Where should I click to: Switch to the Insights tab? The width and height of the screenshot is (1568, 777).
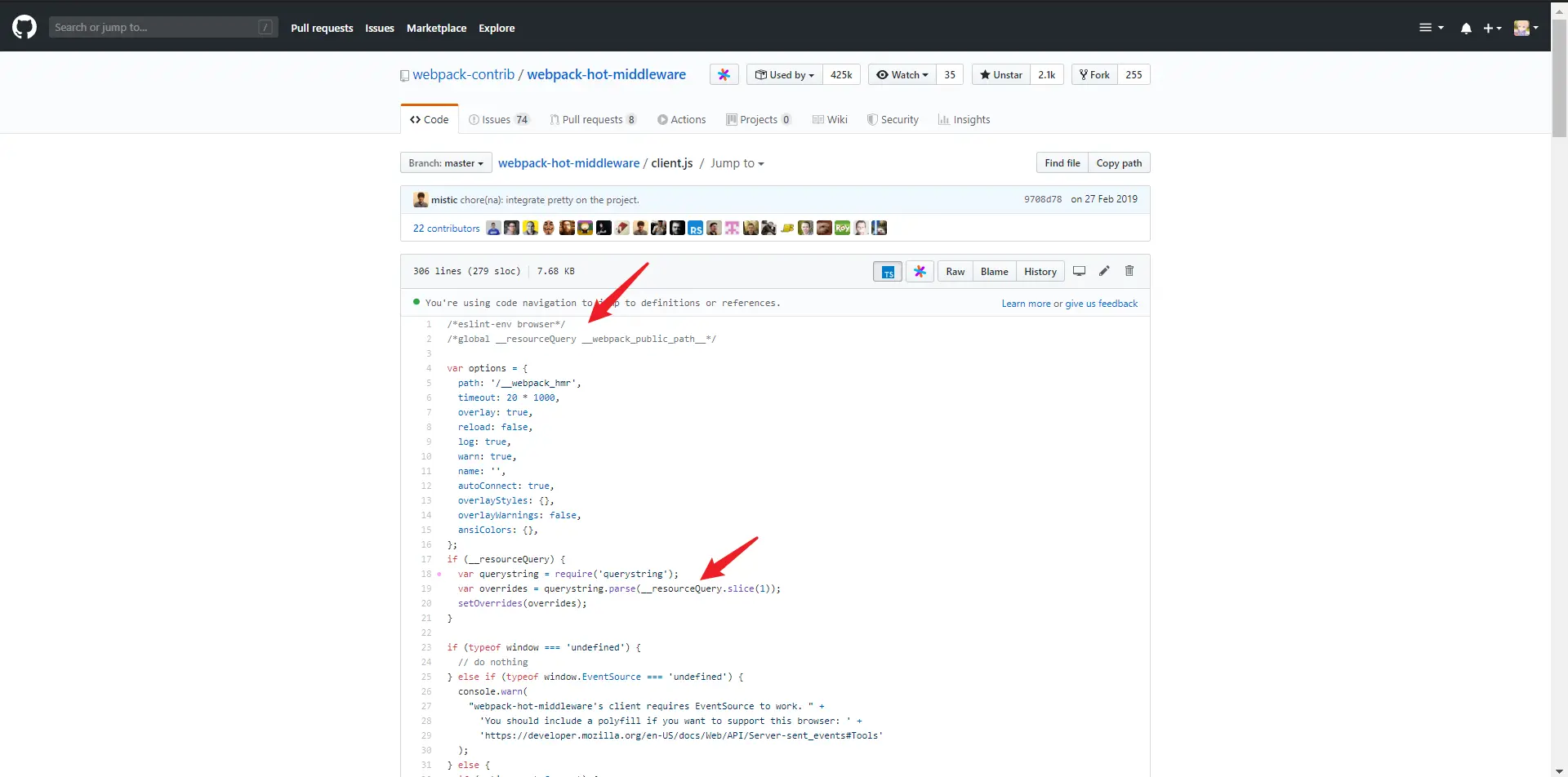[x=964, y=119]
